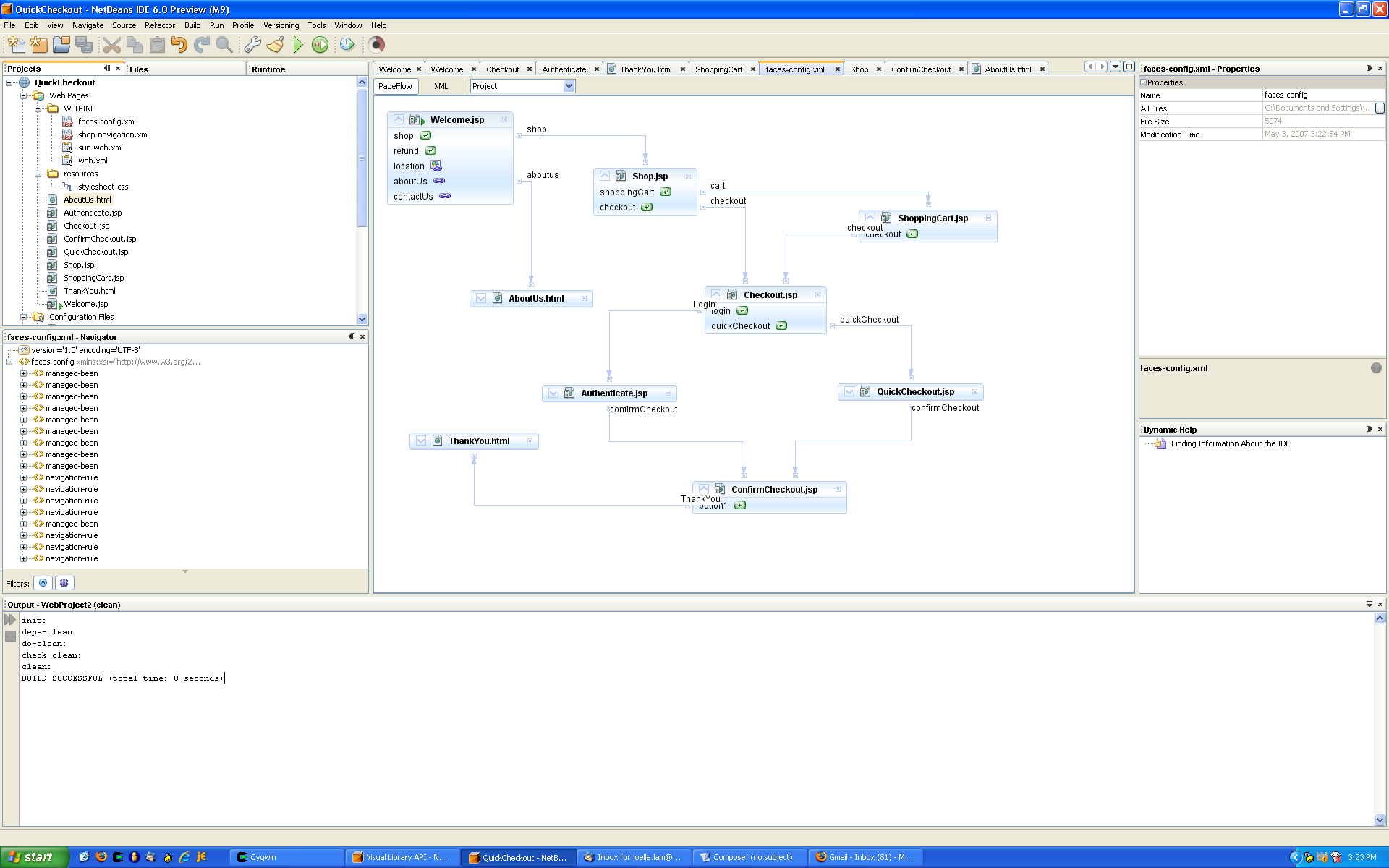Click the maximize editor window icon
The height and width of the screenshot is (868, 1389).
click(1129, 67)
